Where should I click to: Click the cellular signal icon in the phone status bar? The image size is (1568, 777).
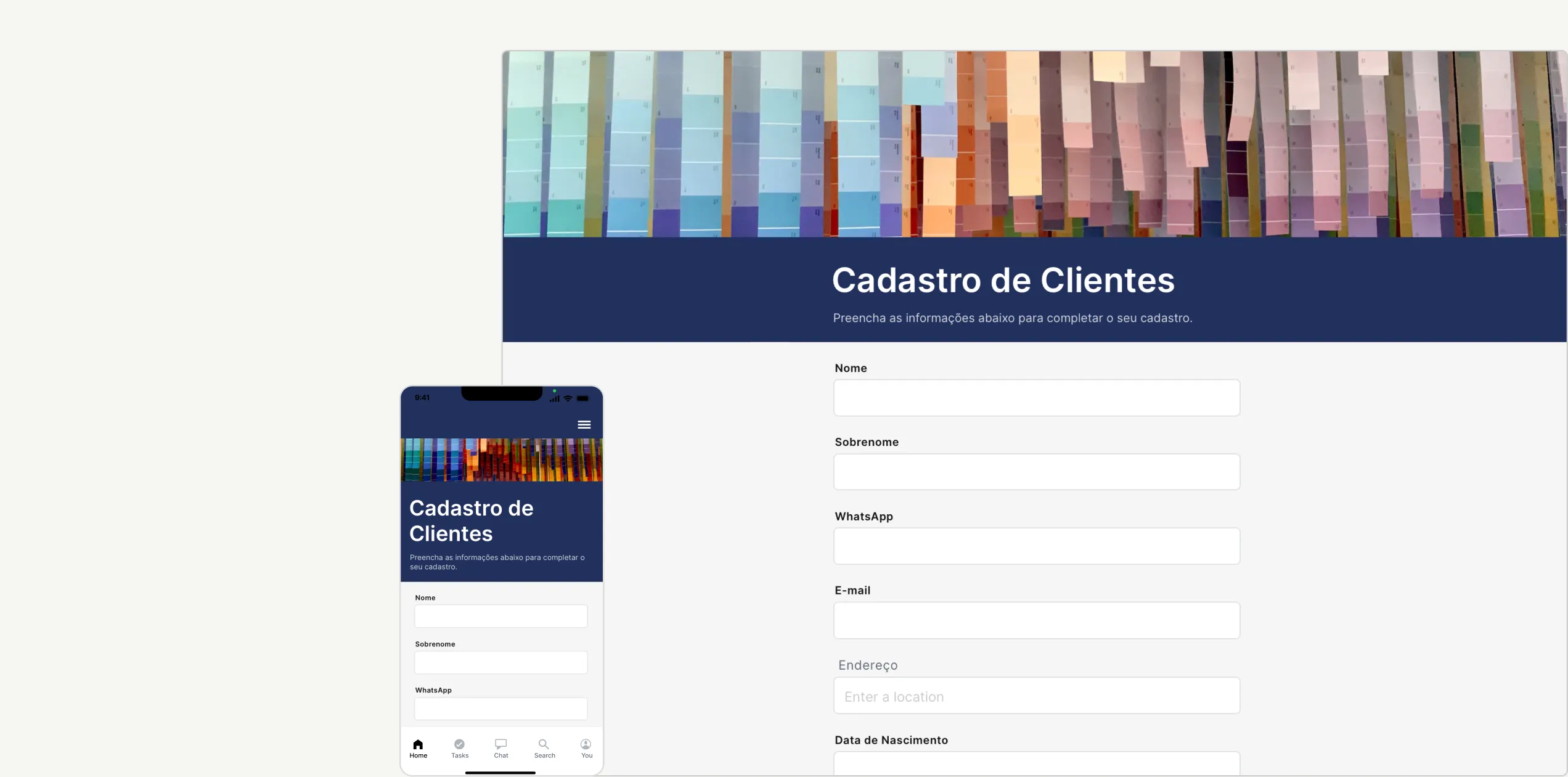(554, 398)
